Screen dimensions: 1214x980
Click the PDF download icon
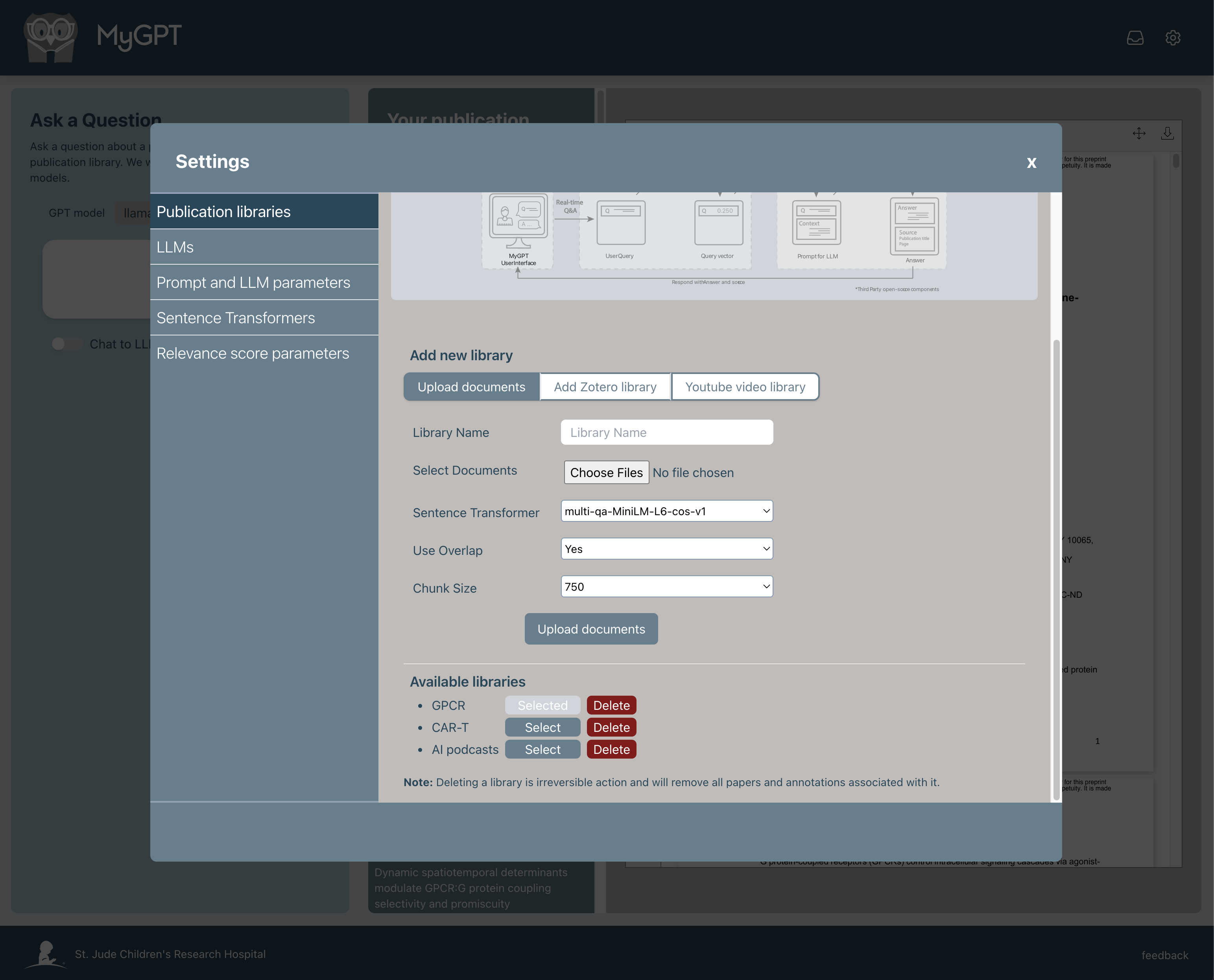click(1167, 133)
